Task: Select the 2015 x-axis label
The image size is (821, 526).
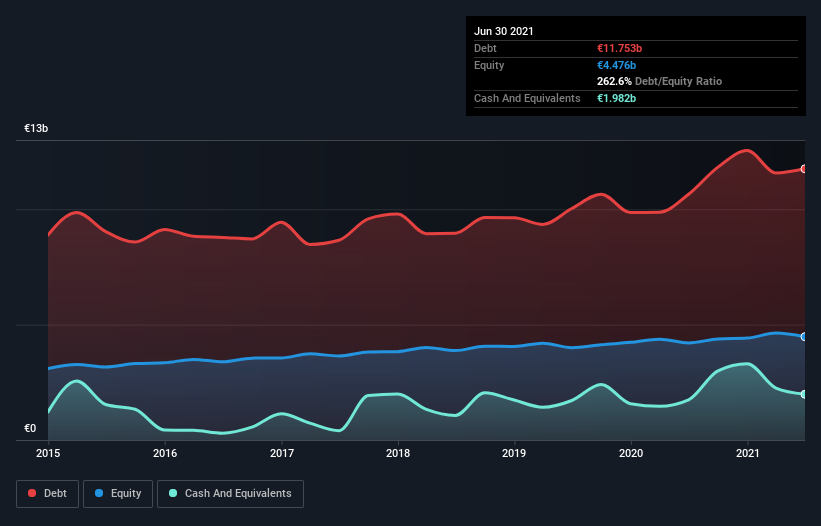Action: tap(48, 453)
